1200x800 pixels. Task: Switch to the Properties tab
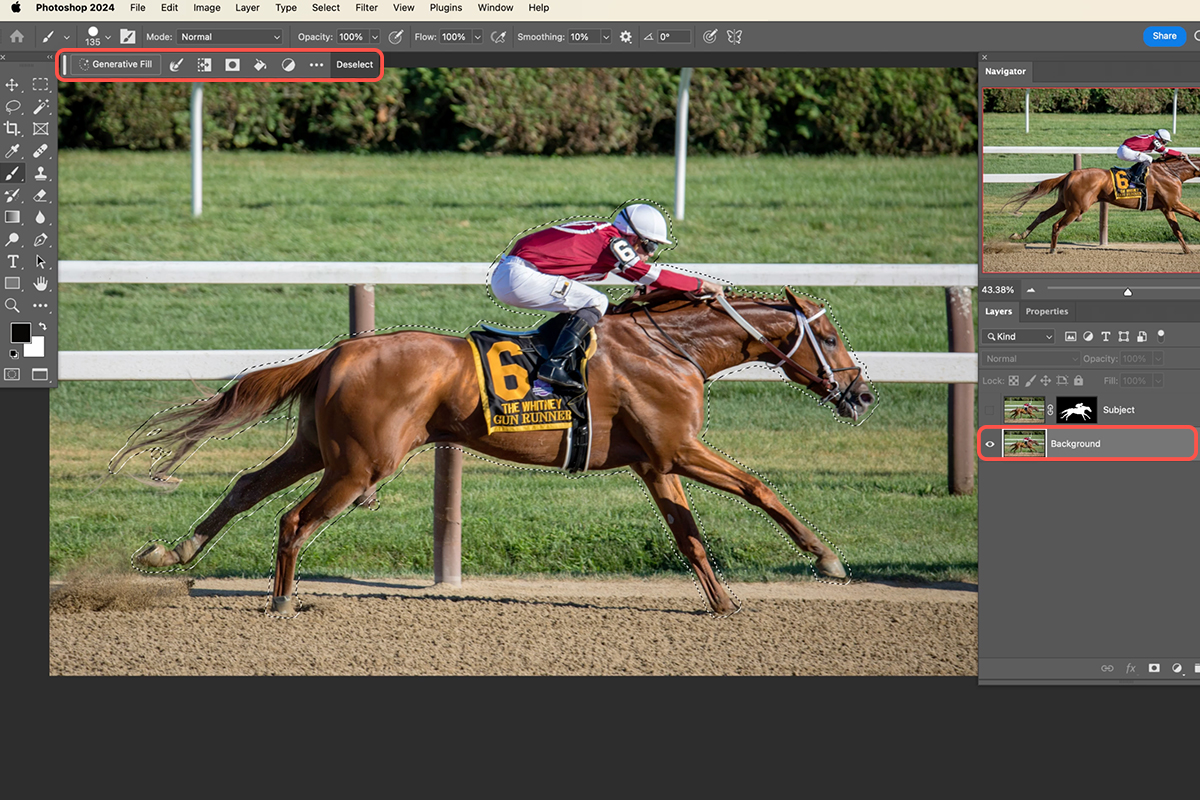[x=1046, y=311]
